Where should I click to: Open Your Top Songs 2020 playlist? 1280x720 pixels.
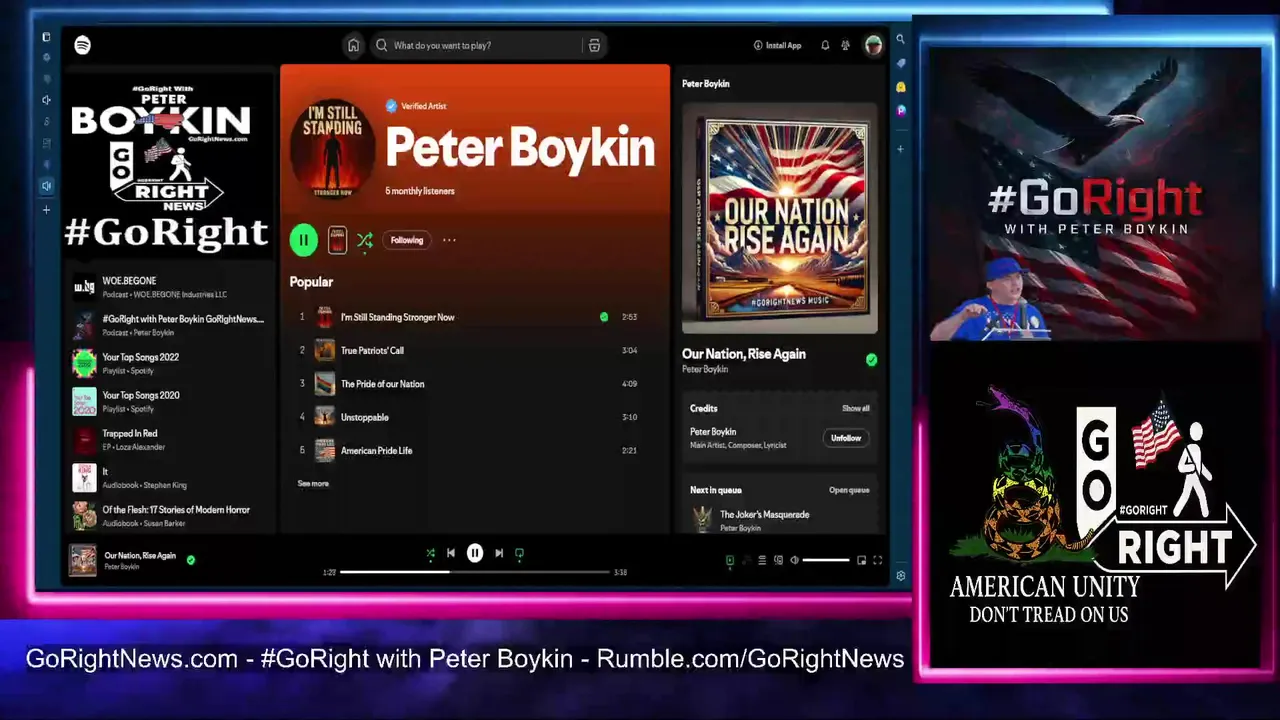pyautogui.click(x=168, y=401)
